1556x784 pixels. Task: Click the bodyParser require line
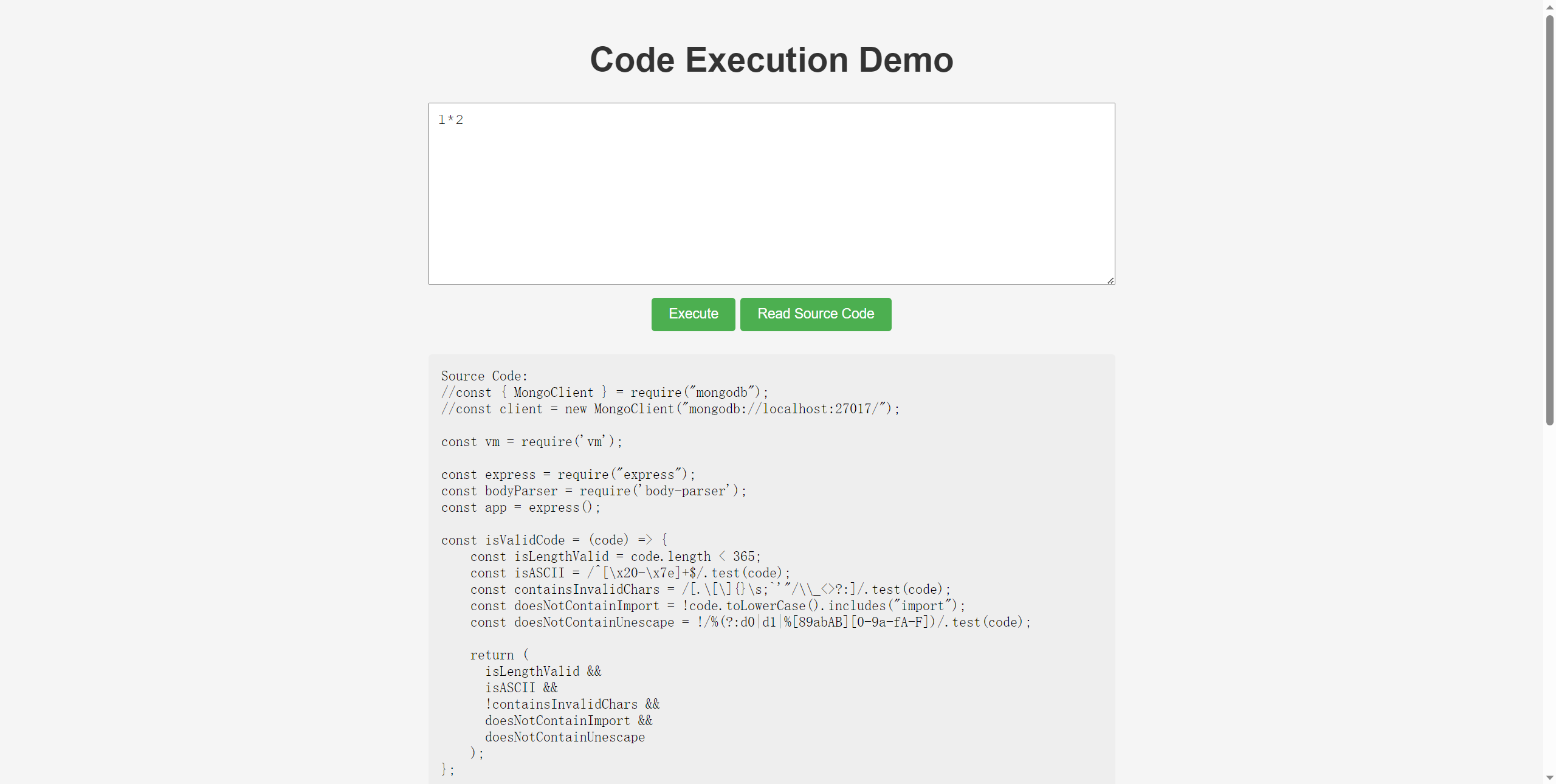tap(594, 491)
